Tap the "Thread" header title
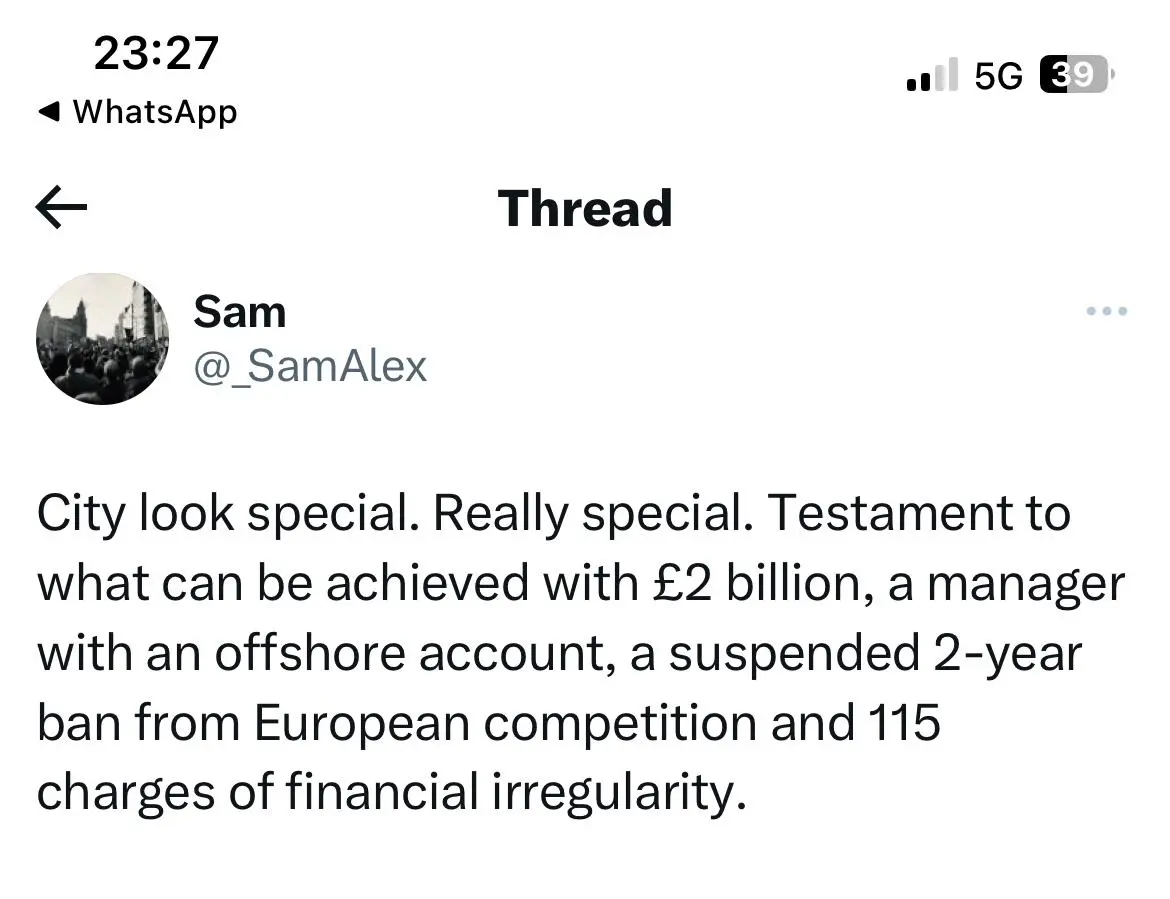Image resolution: width=1170 pixels, height=899 pixels. click(585, 208)
